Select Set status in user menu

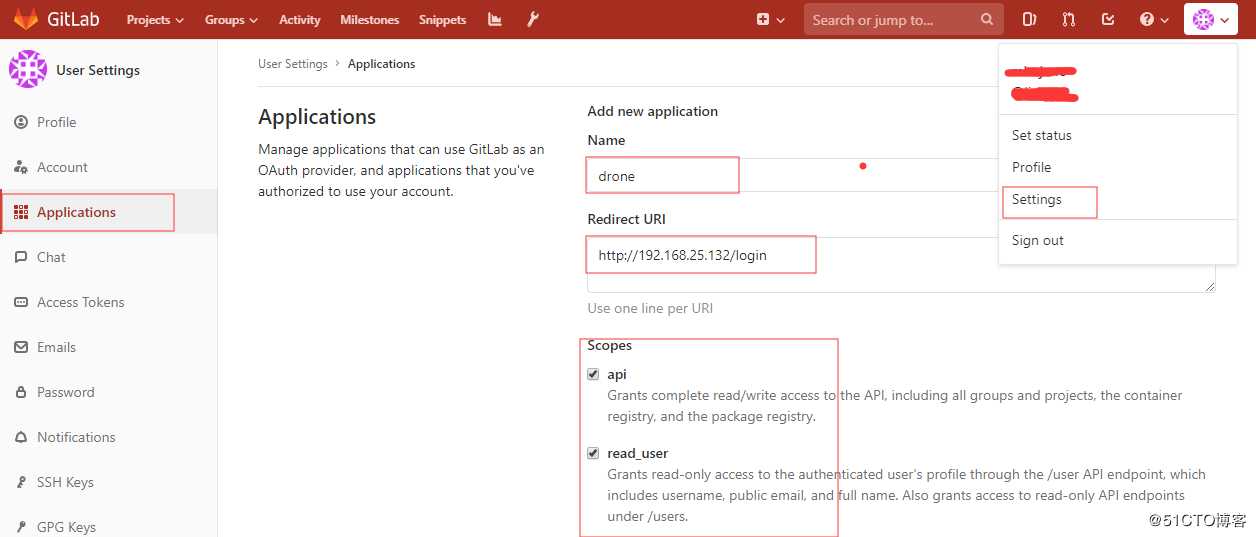[x=1041, y=135]
